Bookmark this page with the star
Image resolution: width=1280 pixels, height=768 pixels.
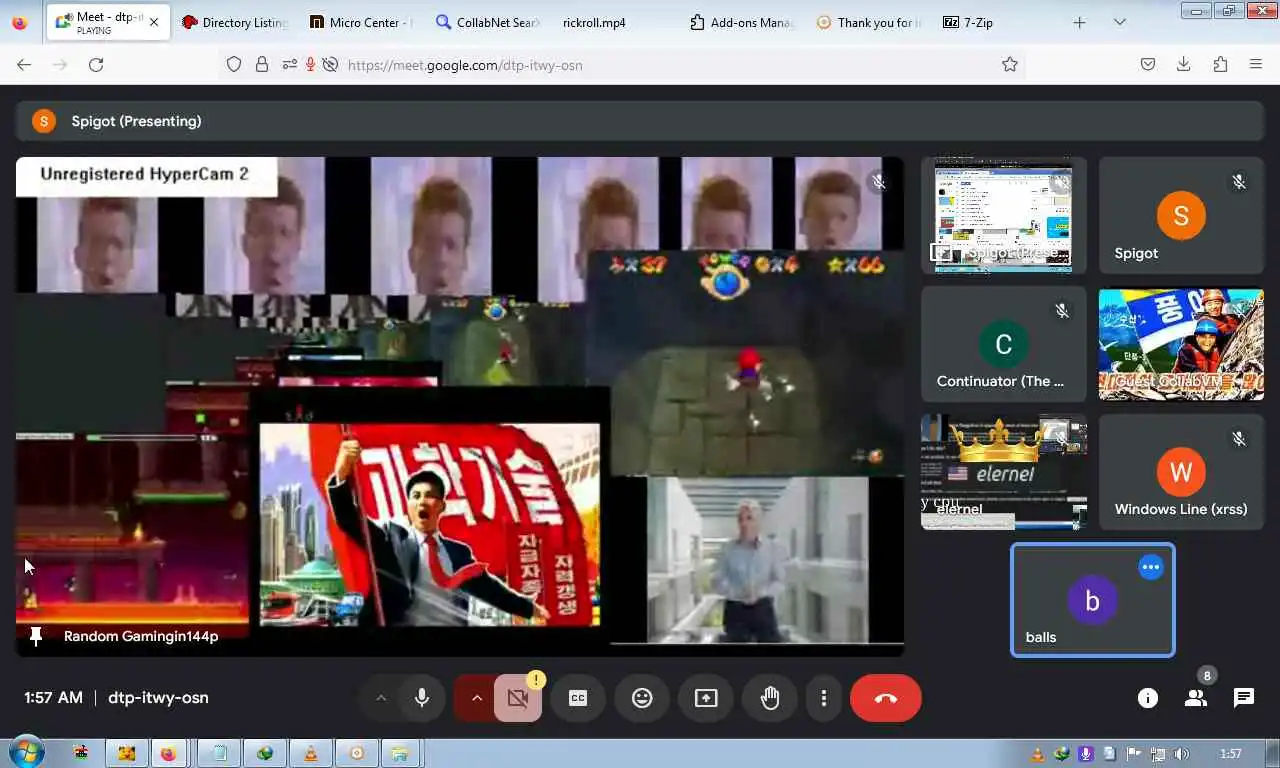tap(1010, 64)
